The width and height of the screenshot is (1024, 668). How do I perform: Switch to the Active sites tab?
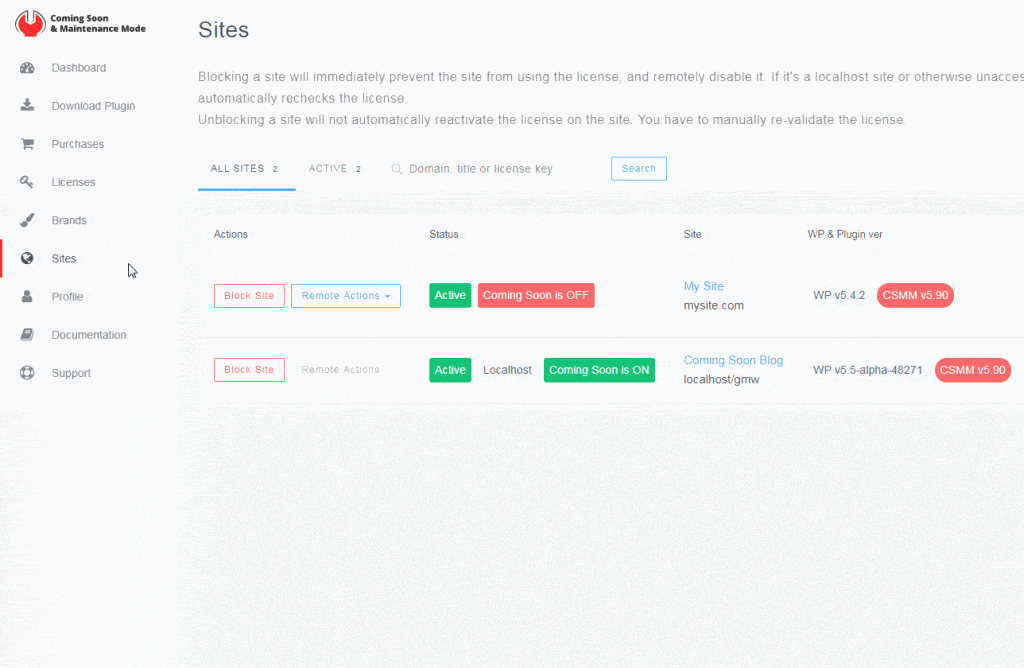pyautogui.click(x=334, y=169)
